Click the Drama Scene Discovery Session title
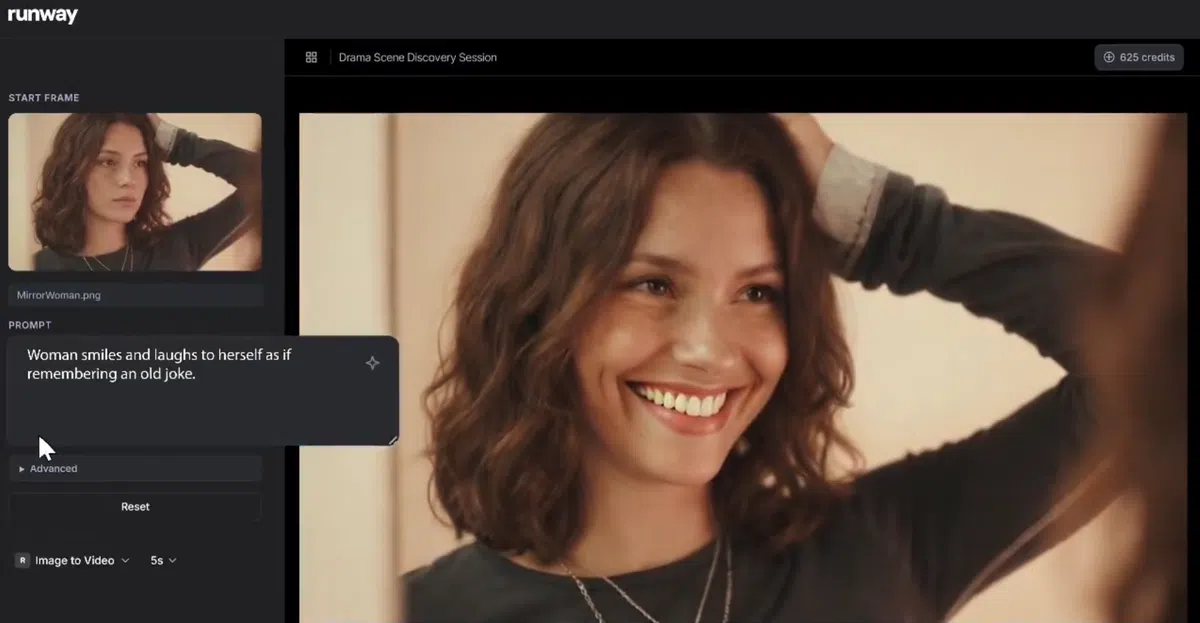The height and width of the screenshot is (623, 1200). click(x=417, y=57)
